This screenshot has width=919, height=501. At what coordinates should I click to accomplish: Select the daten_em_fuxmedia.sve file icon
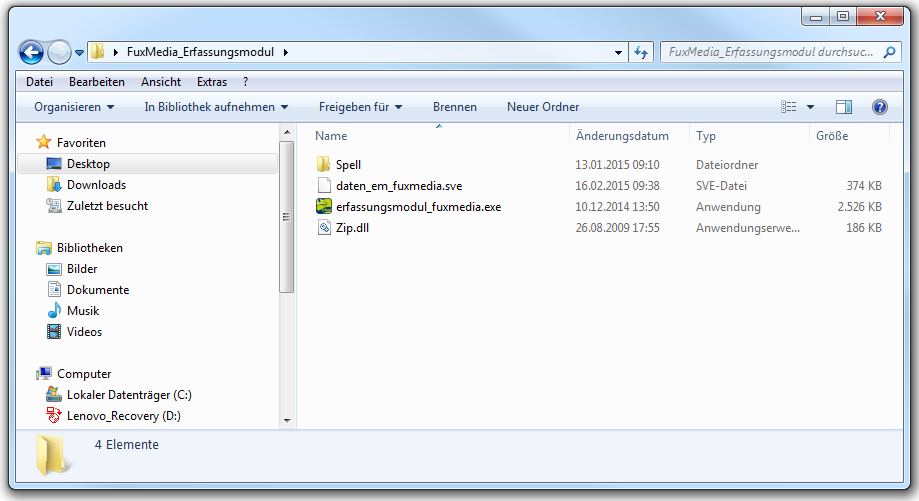(324, 186)
